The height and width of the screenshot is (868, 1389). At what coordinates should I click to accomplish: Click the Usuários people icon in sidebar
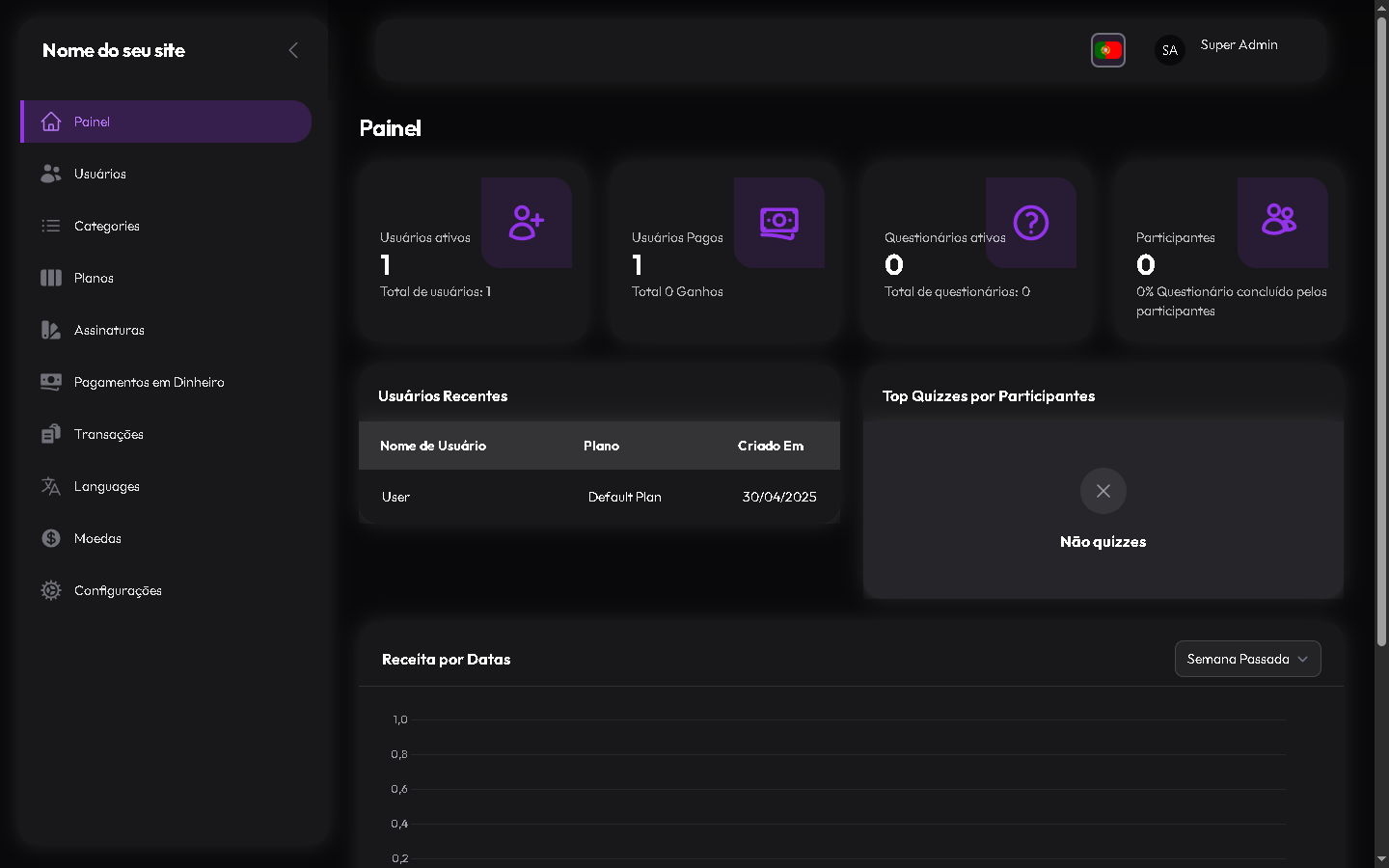click(51, 174)
